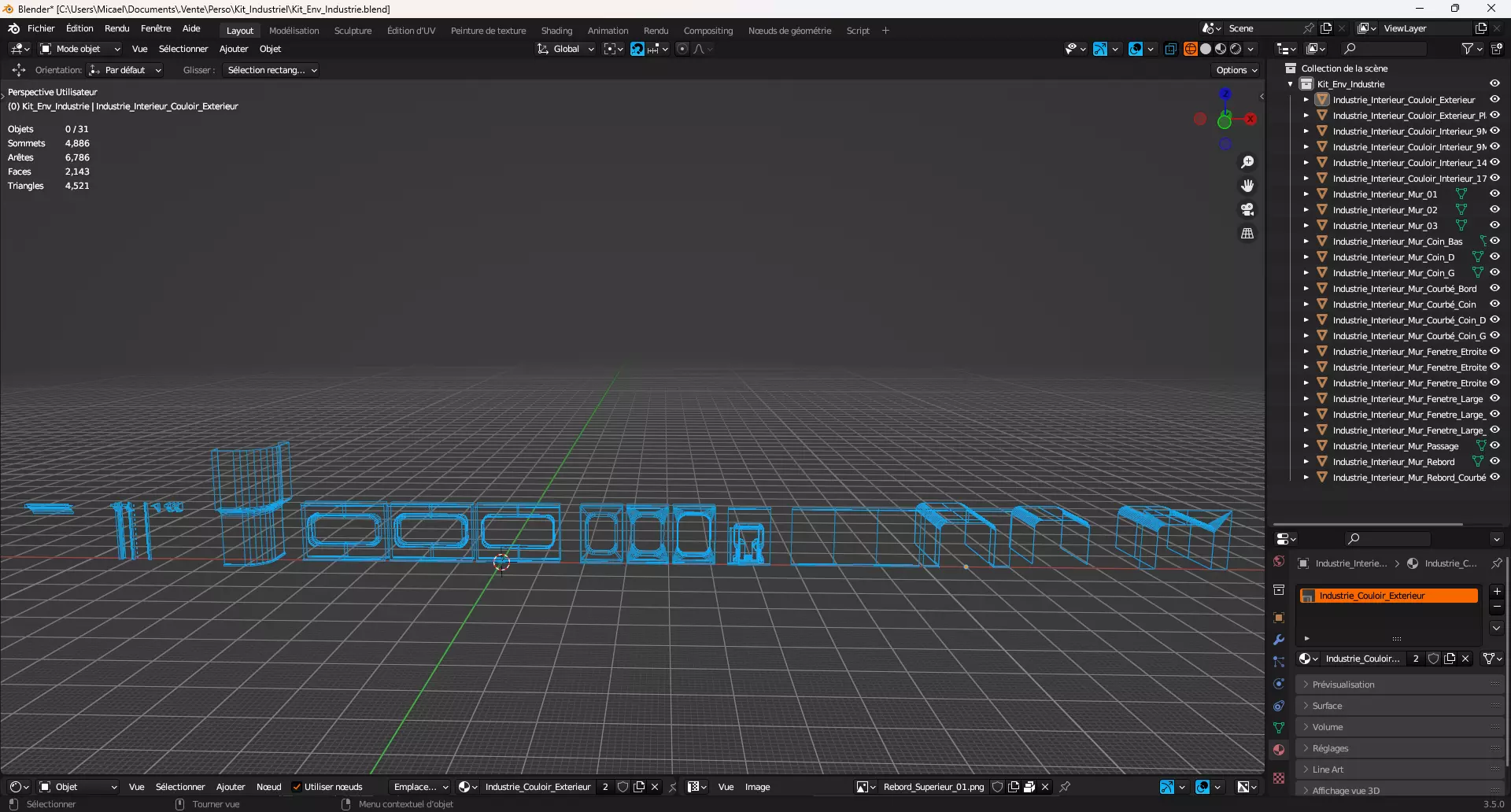Toggle the Utiliser nœuds checkbox
This screenshot has height=812, width=1511.
point(297,787)
